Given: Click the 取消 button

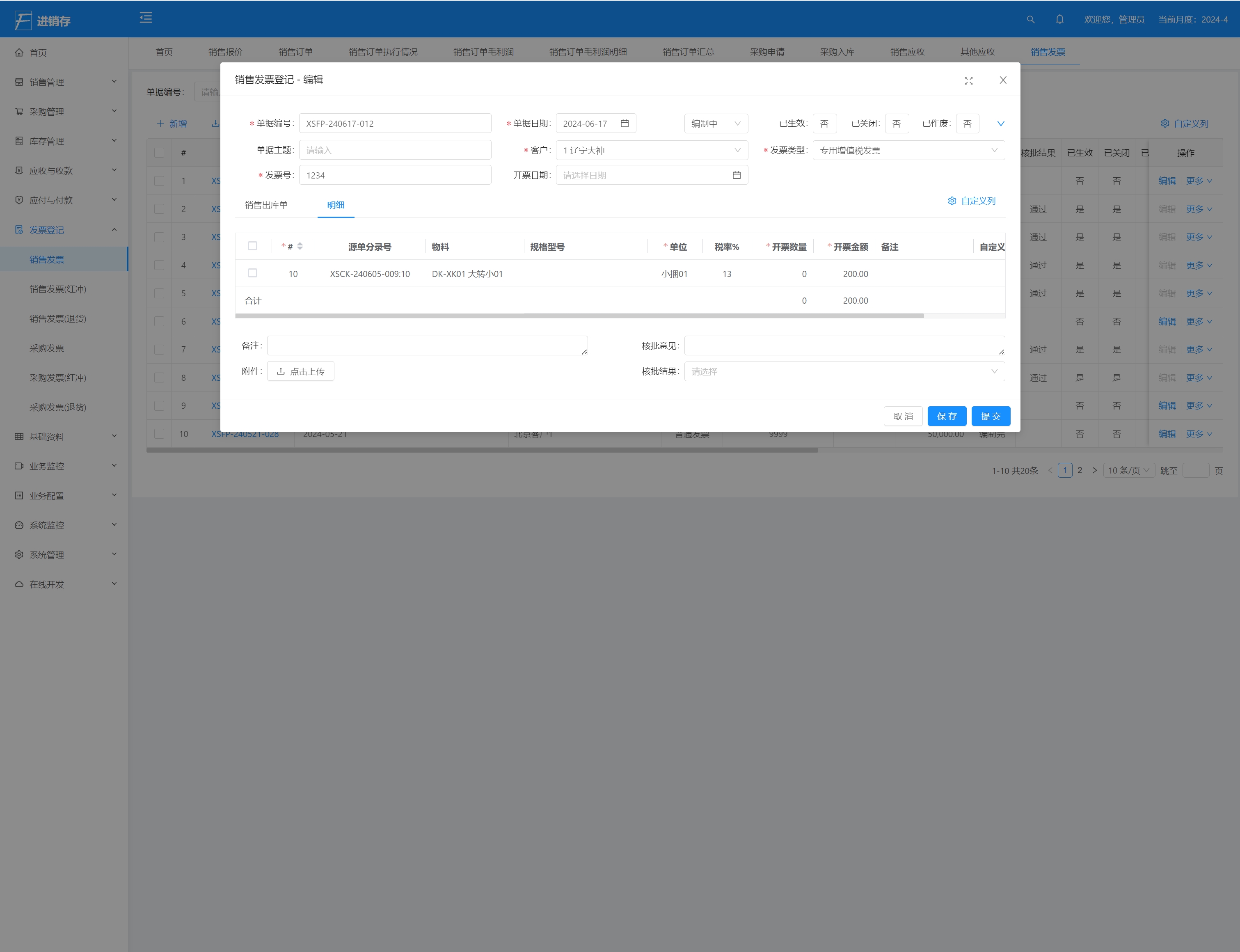Looking at the screenshot, I should tap(903, 416).
